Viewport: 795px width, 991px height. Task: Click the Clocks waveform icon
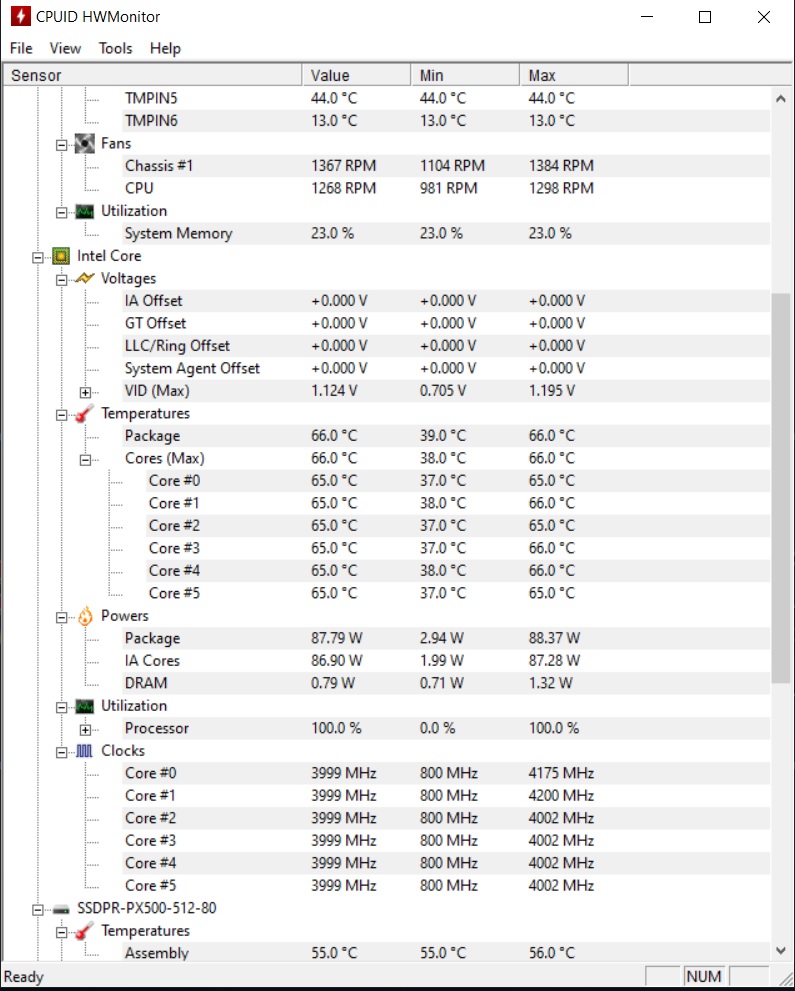[x=85, y=751]
